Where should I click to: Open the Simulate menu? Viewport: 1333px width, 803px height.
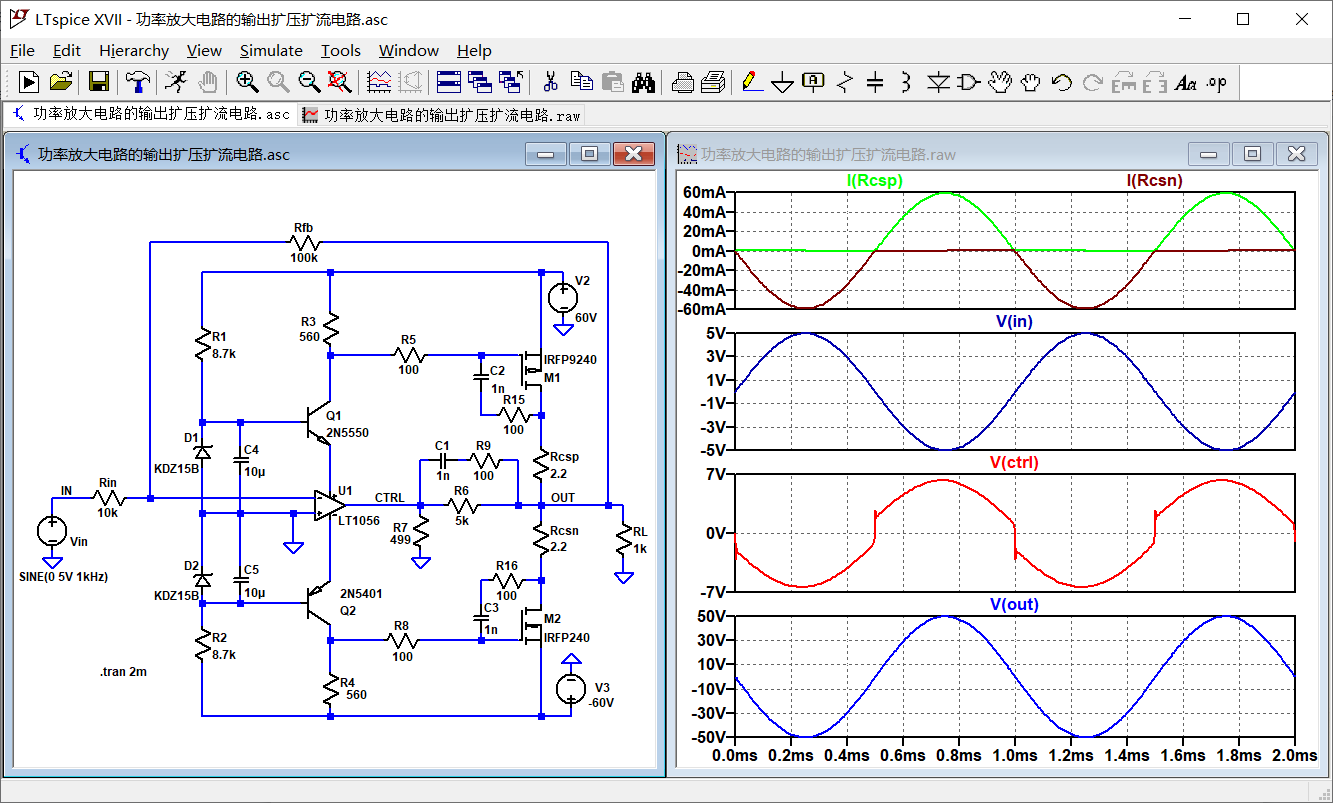270,50
